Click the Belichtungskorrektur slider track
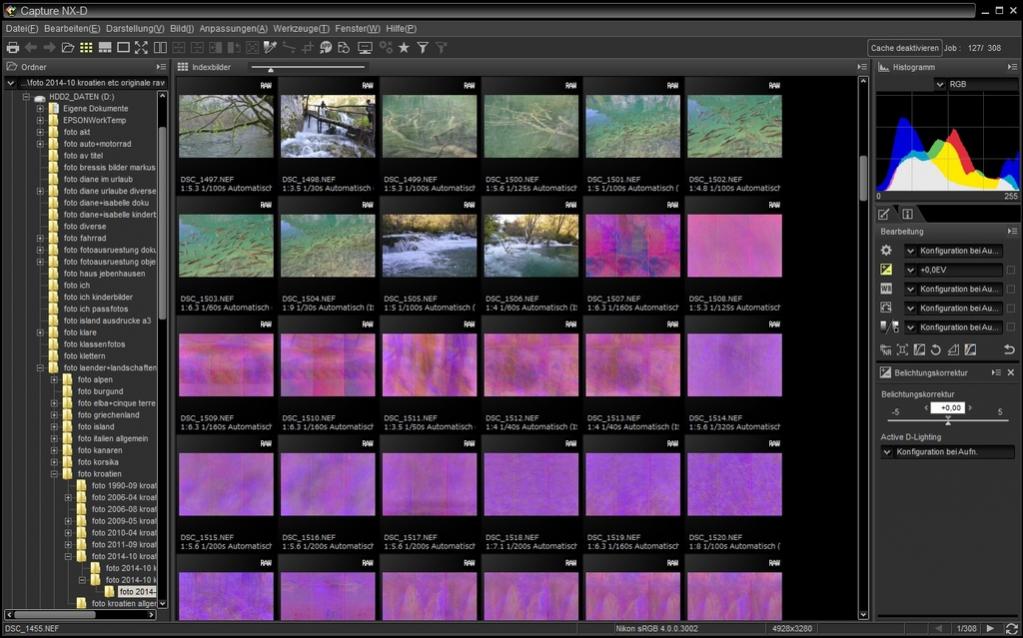The width and height of the screenshot is (1023, 638). click(x=948, y=421)
